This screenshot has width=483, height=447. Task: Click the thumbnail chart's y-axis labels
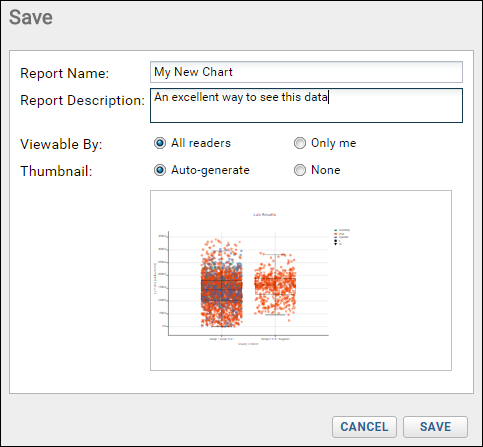[162, 281]
